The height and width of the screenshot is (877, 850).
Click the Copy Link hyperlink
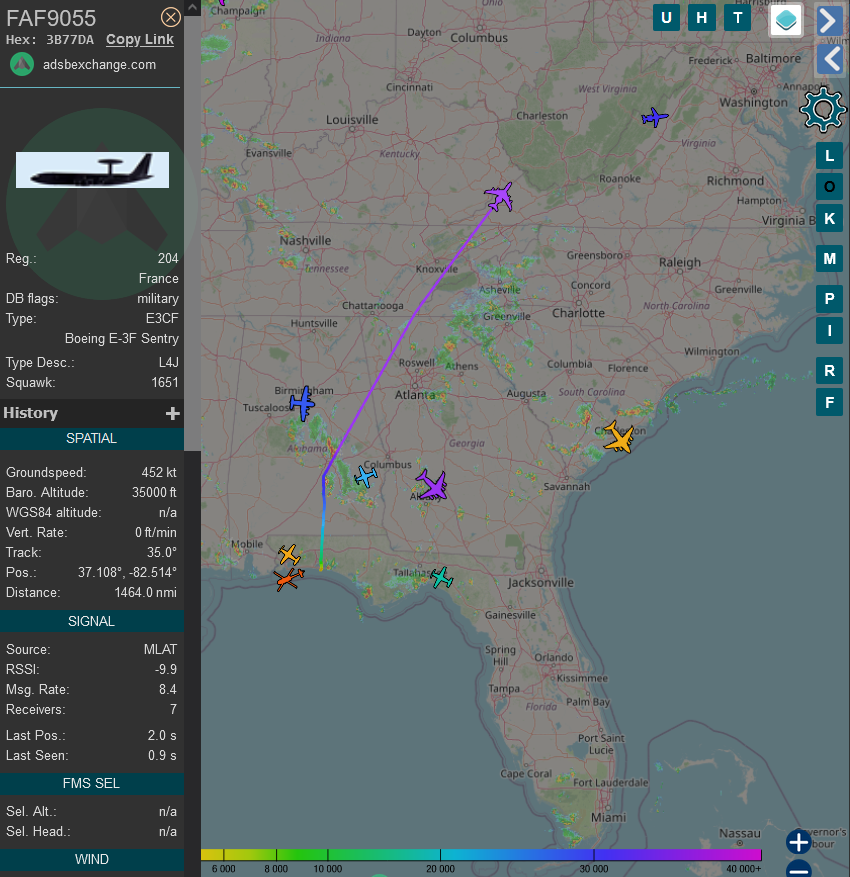pos(140,40)
